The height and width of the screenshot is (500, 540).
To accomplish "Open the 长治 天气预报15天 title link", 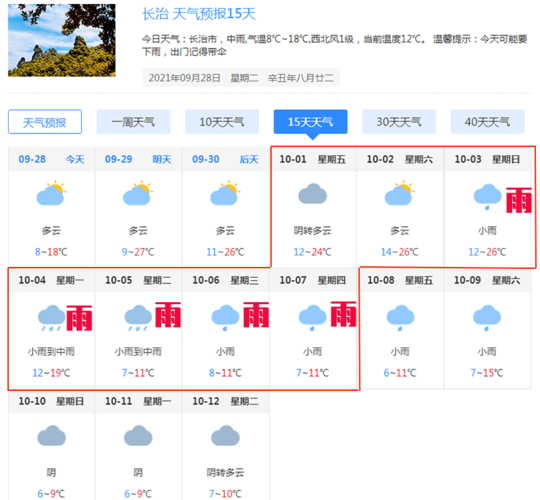I will coord(199,14).
